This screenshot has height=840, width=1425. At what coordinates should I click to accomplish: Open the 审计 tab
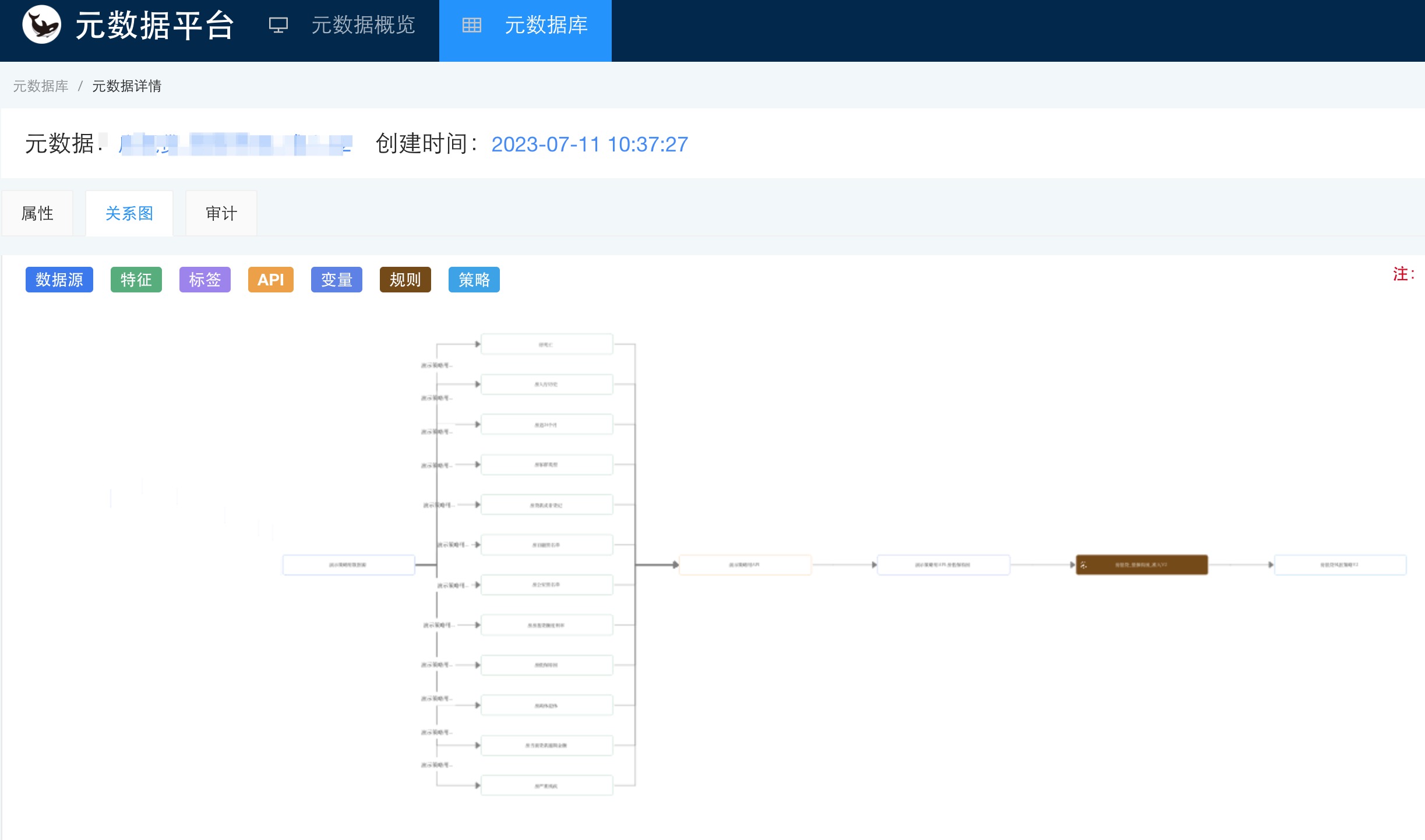(x=221, y=213)
